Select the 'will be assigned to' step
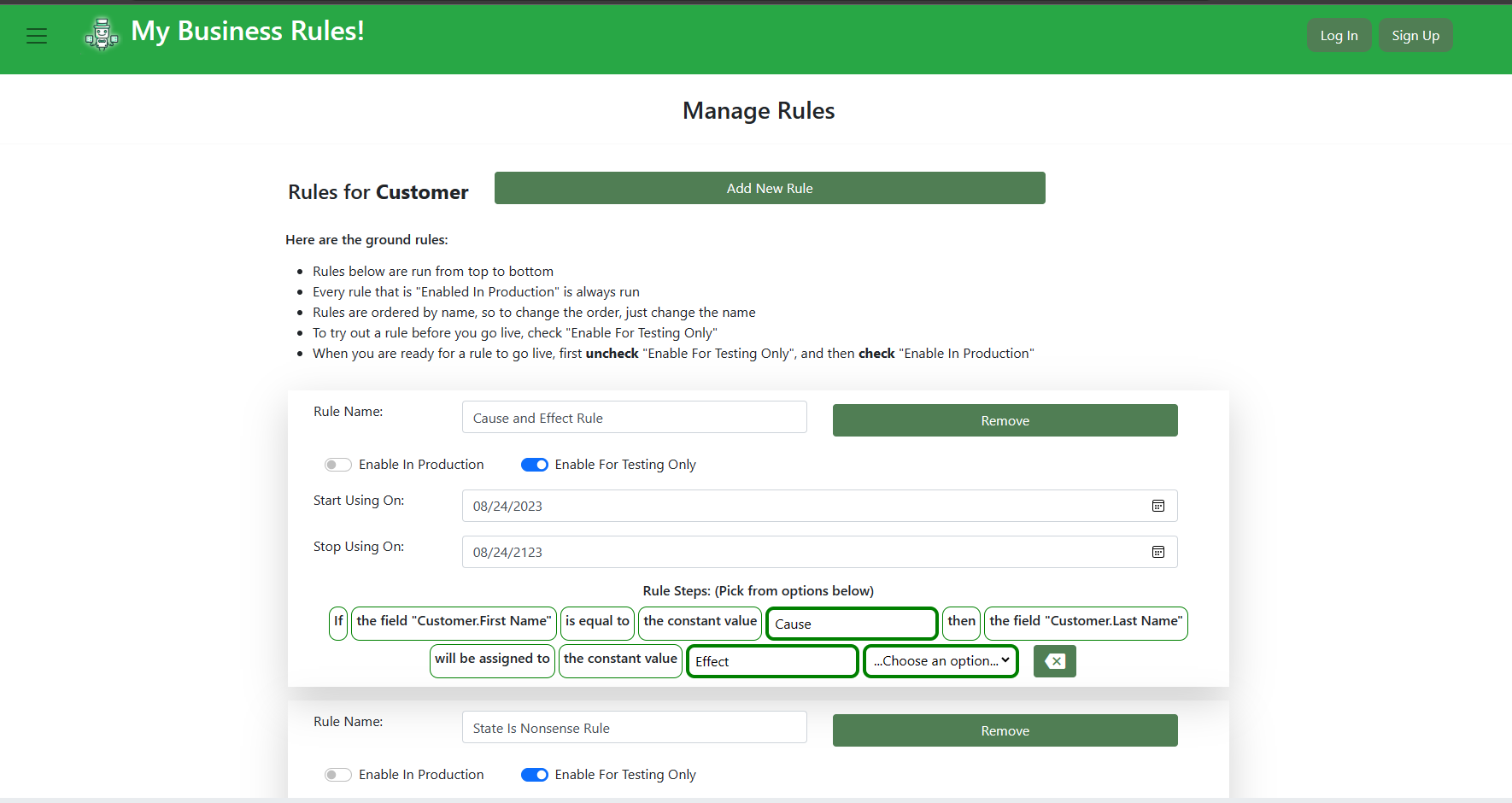 [x=492, y=660]
